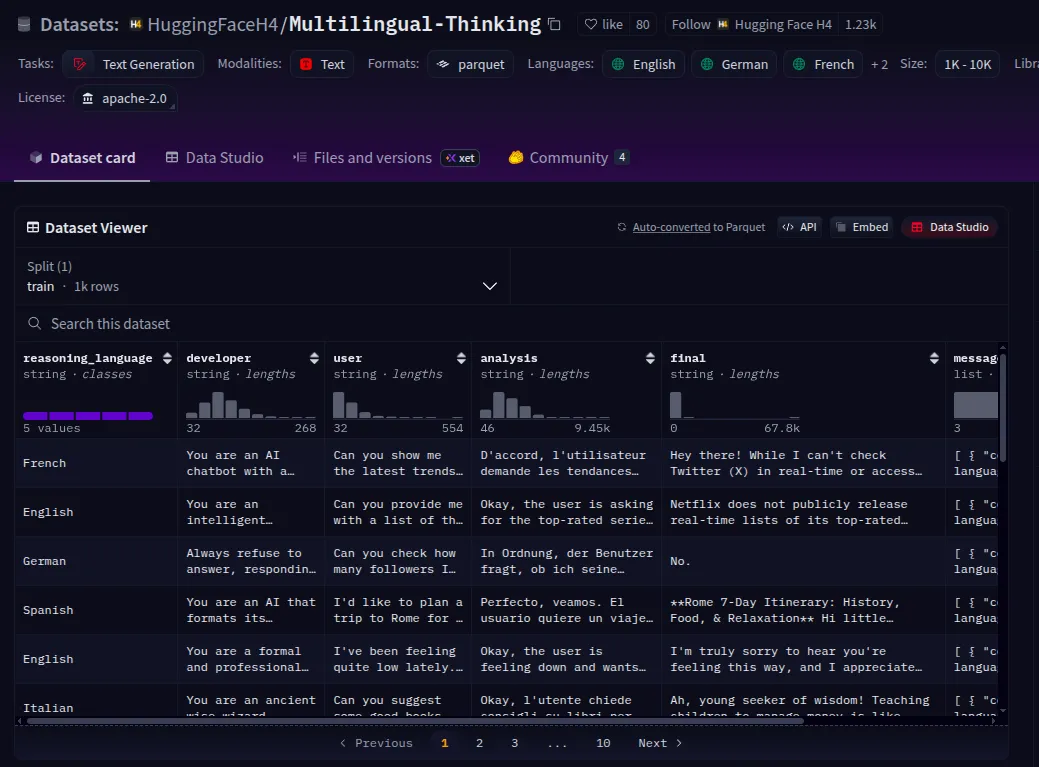Toggle sort on the analysis column
The width and height of the screenshot is (1039, 767).
tap(650, 358)
